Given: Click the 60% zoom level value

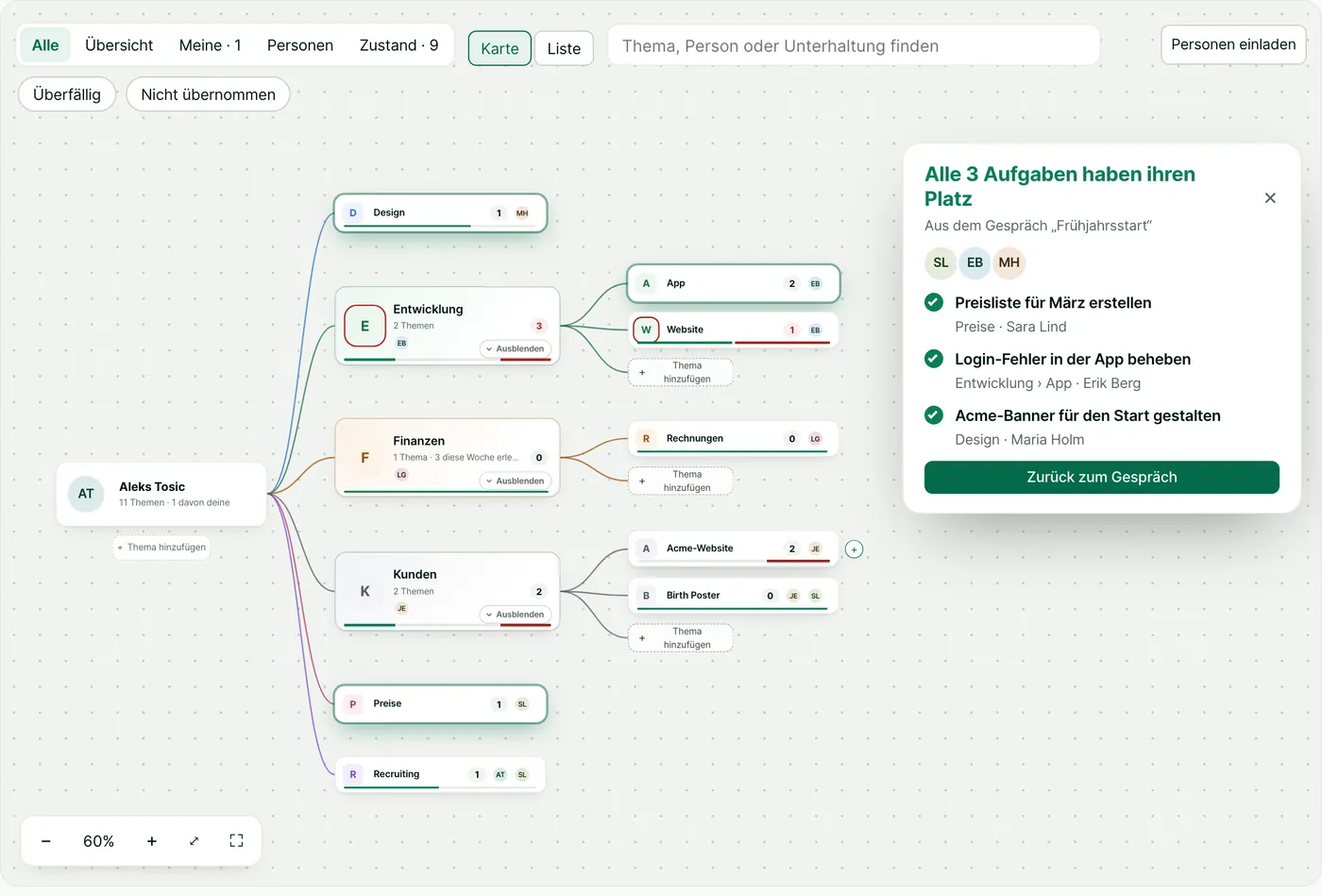Looking at the screenshot, I should (x=98, y=841).
